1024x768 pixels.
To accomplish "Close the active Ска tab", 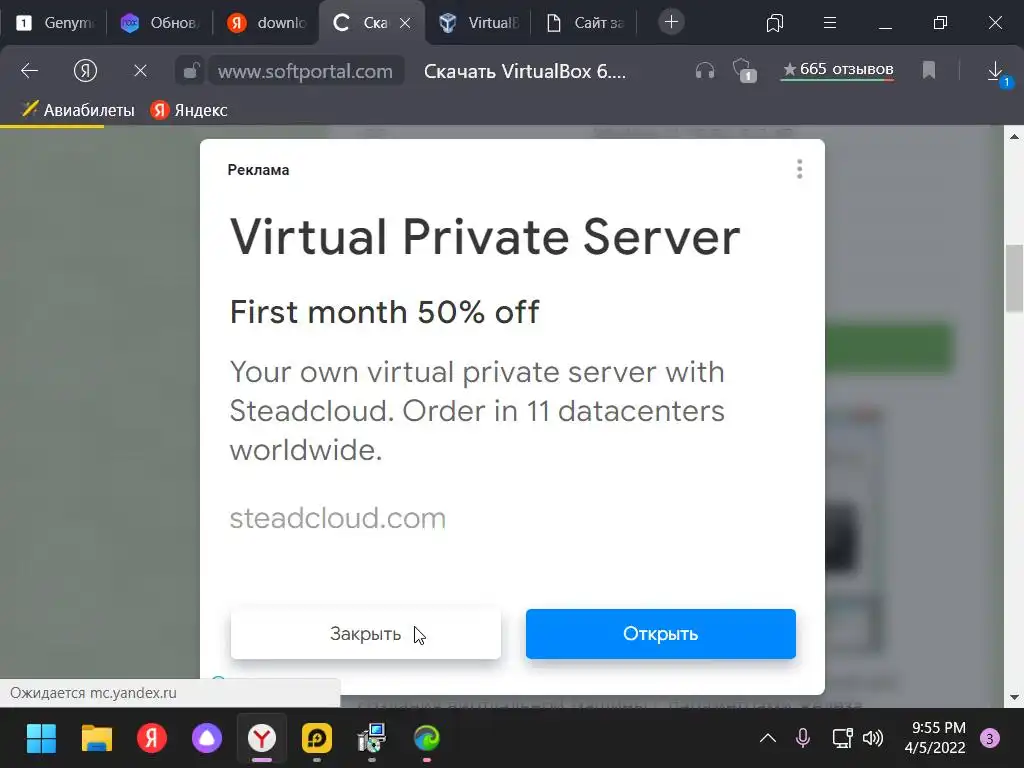I will [405, 23].
